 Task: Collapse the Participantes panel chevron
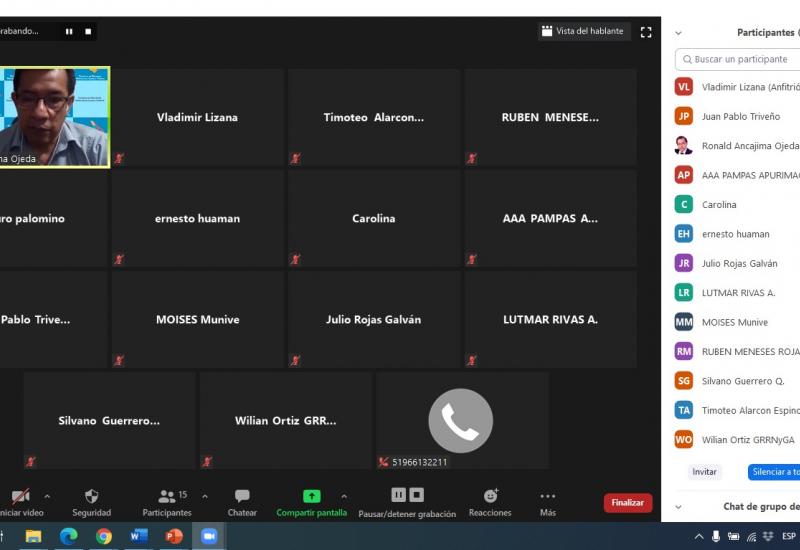tap(678, 33)
